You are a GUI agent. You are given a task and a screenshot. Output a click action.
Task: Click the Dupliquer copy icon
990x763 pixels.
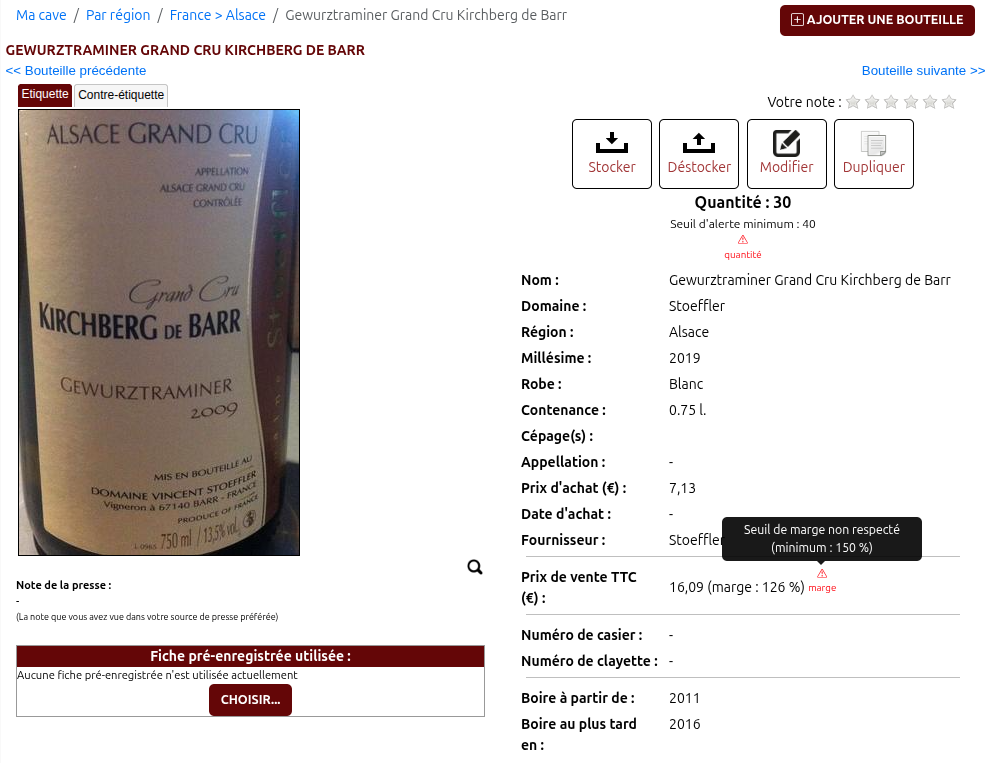[873, 153]
